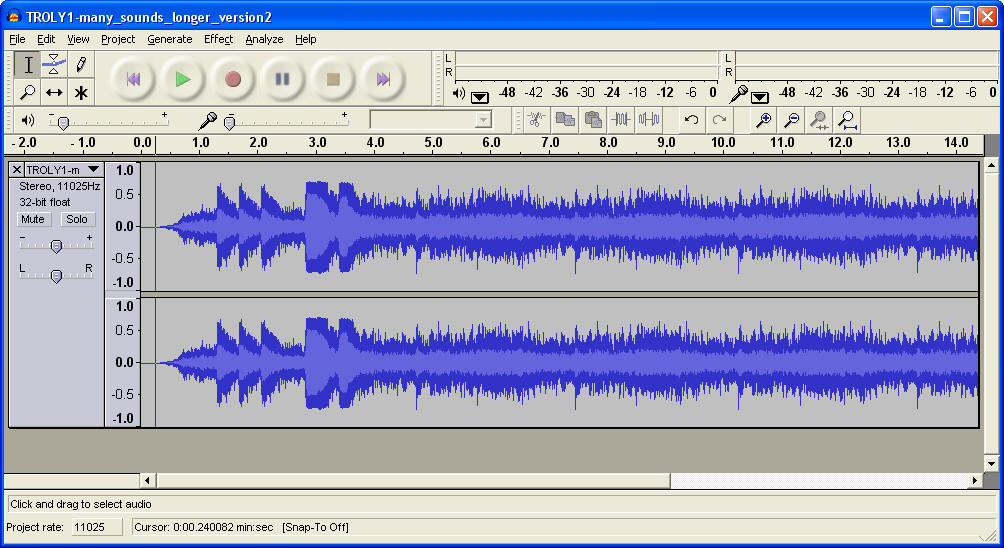Open the TROLY1 track name dropdown menu
Image resolution: width=1004 pixels, height=548 pixels.
point(93,170)
